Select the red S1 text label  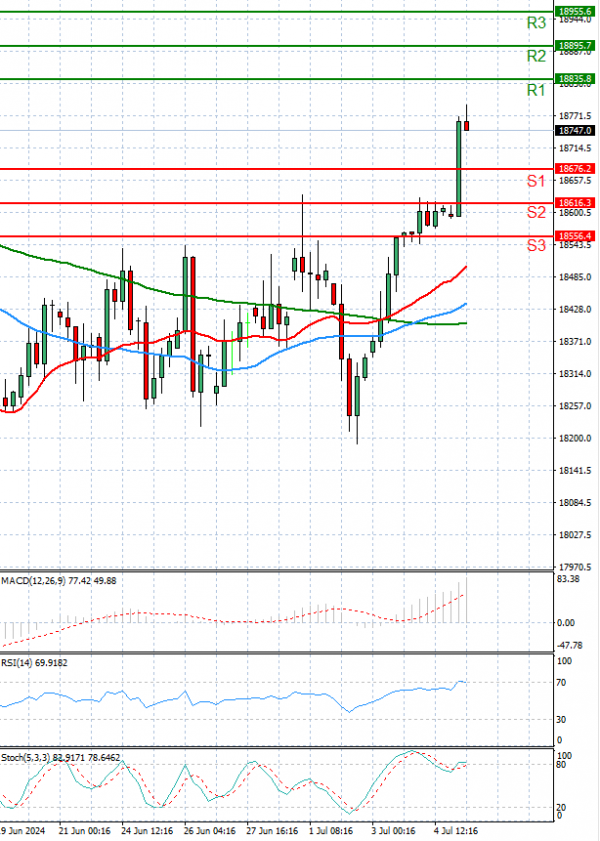tap(536, 181)
